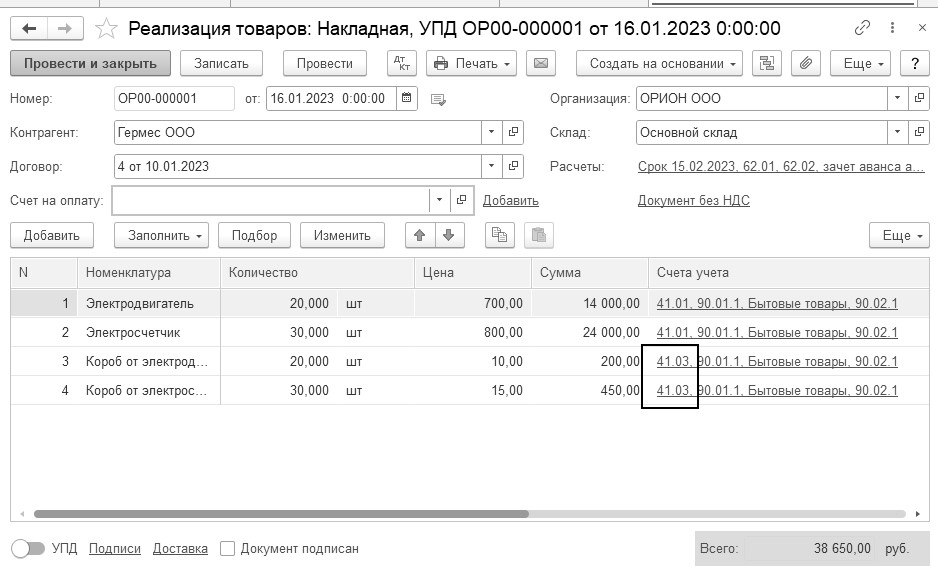Click the scroll-right arrow of the table scrollbar
938x567 pixels.
pos(918,514)
